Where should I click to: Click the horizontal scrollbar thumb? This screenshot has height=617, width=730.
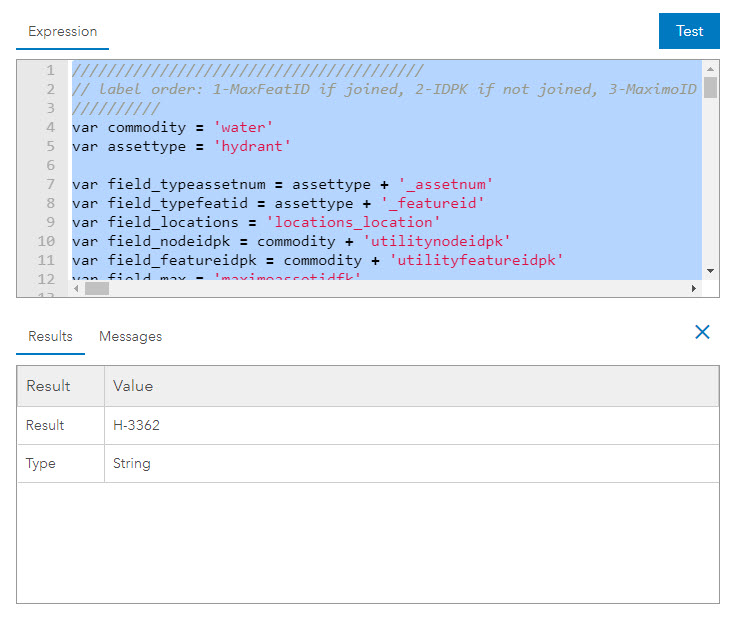click(x=96, y=288)
